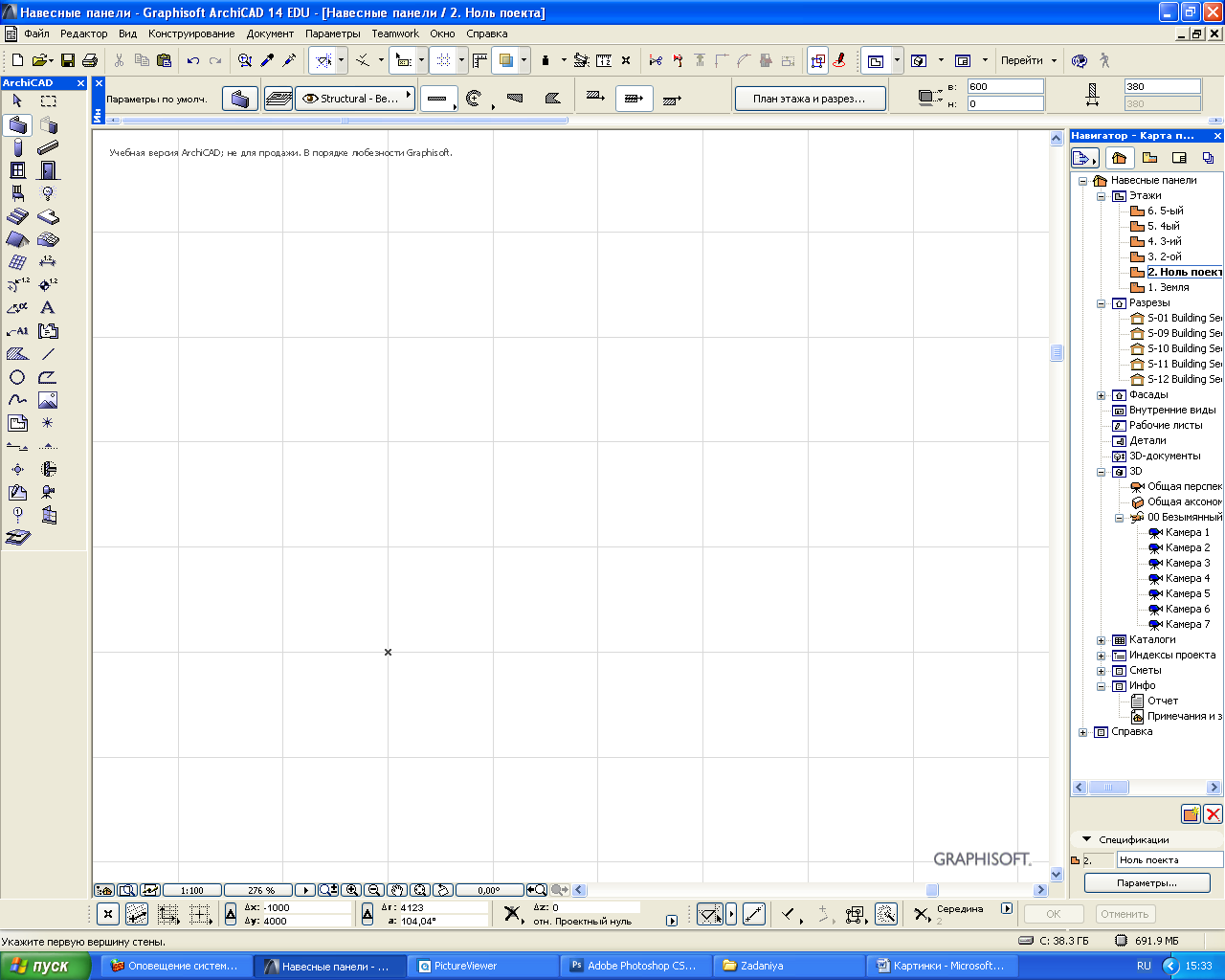
Task: Open the Справка menu
Action: [487, 33]
